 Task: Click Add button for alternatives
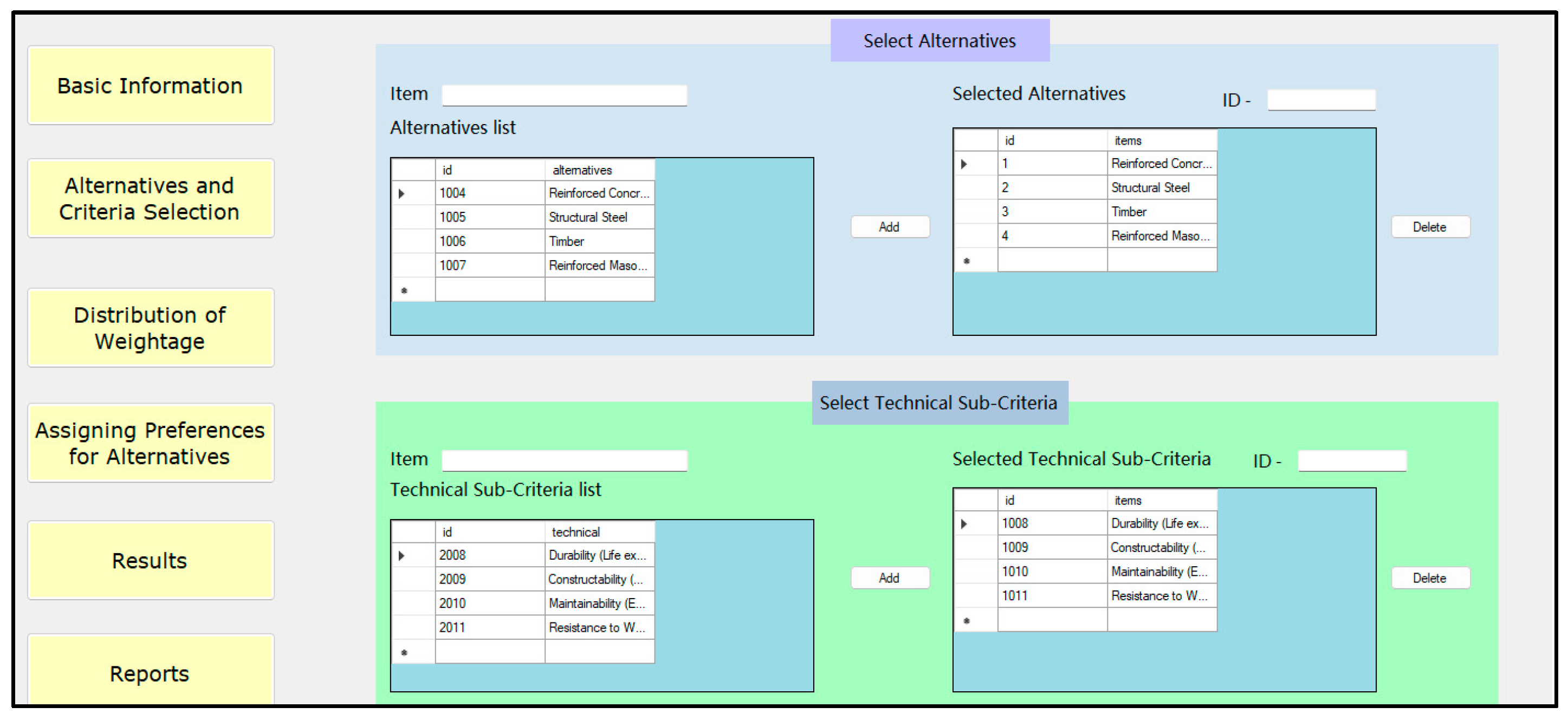[x=889, y=227]
